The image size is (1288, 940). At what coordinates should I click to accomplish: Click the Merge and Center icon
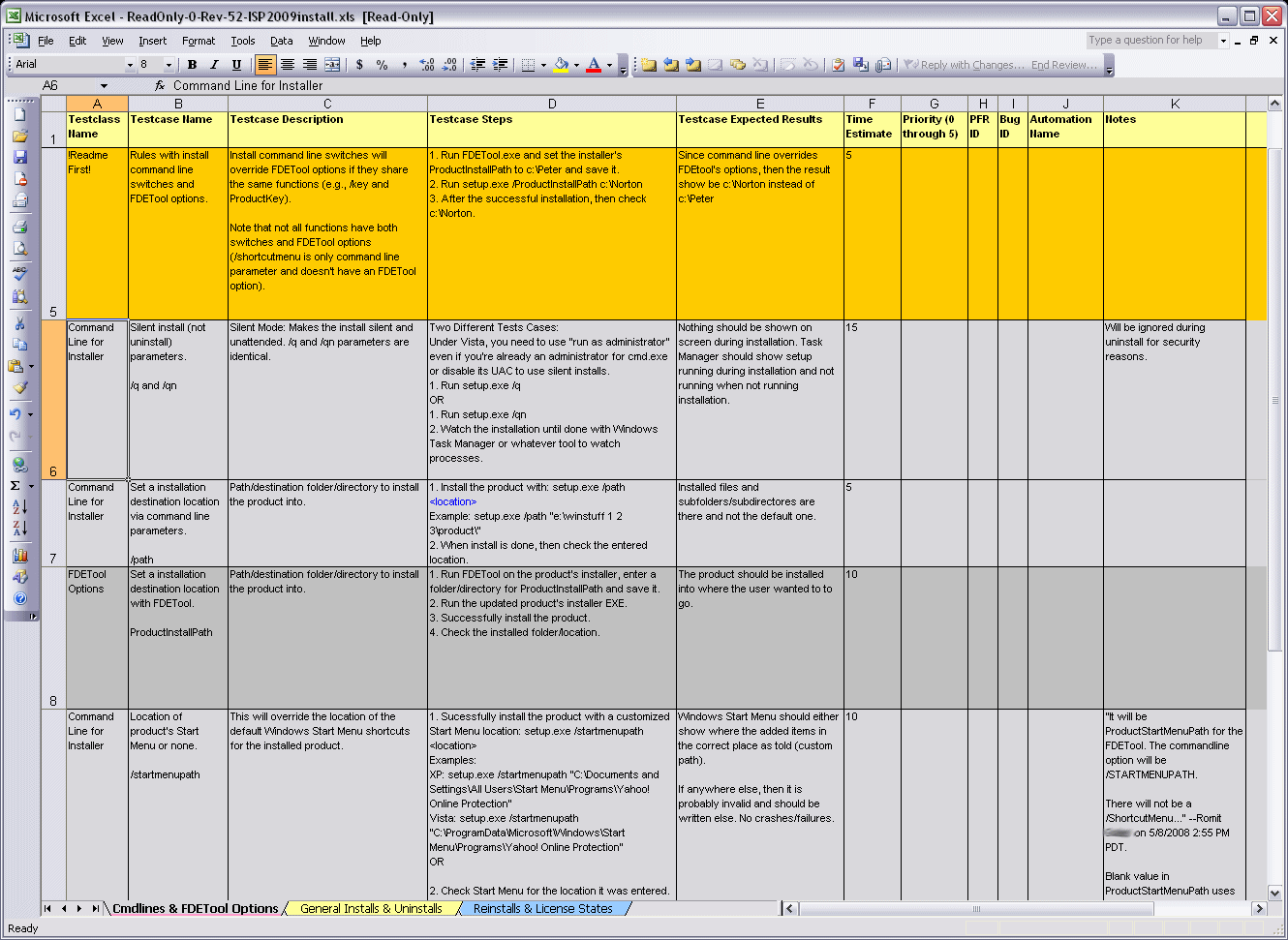332,65
